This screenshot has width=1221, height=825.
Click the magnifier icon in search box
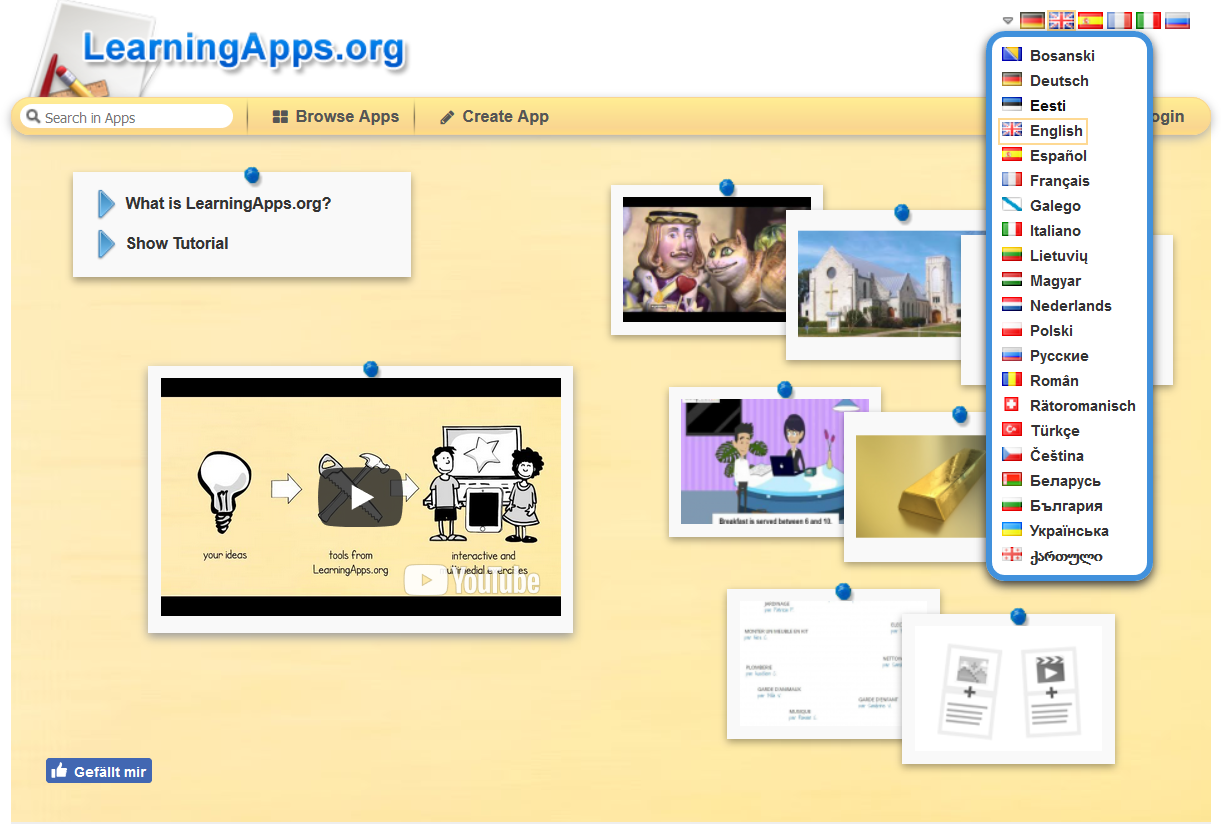click(32, 117)
